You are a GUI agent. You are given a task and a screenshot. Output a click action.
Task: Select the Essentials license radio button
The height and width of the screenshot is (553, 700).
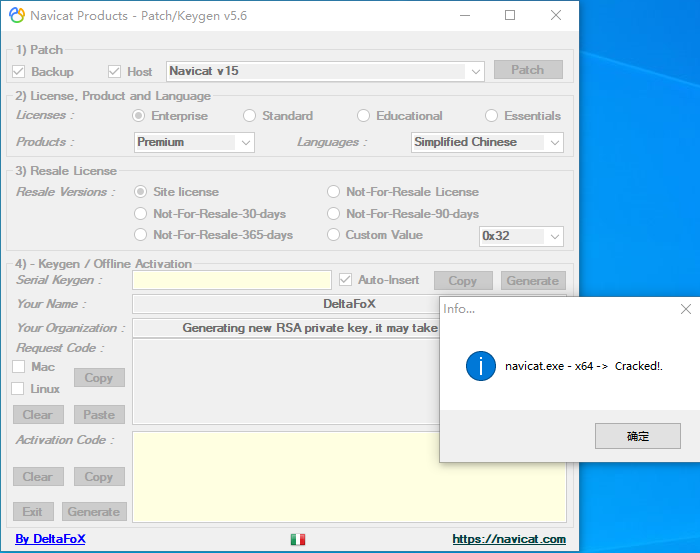[491, 116]
